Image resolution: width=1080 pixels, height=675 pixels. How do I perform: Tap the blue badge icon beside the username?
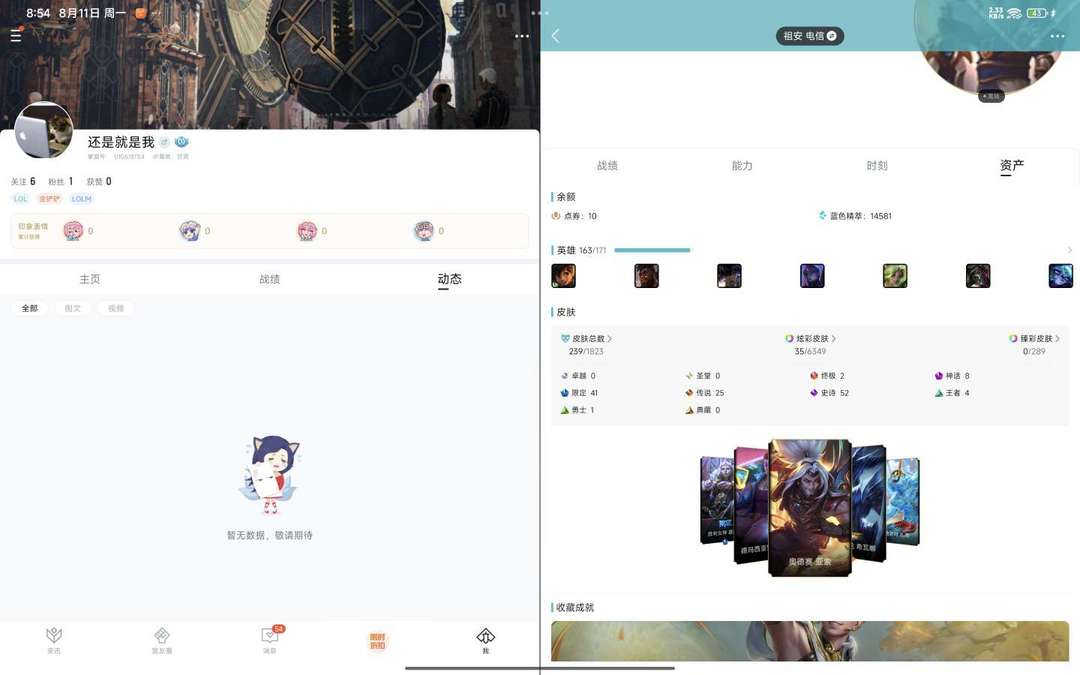click(181, 142)
